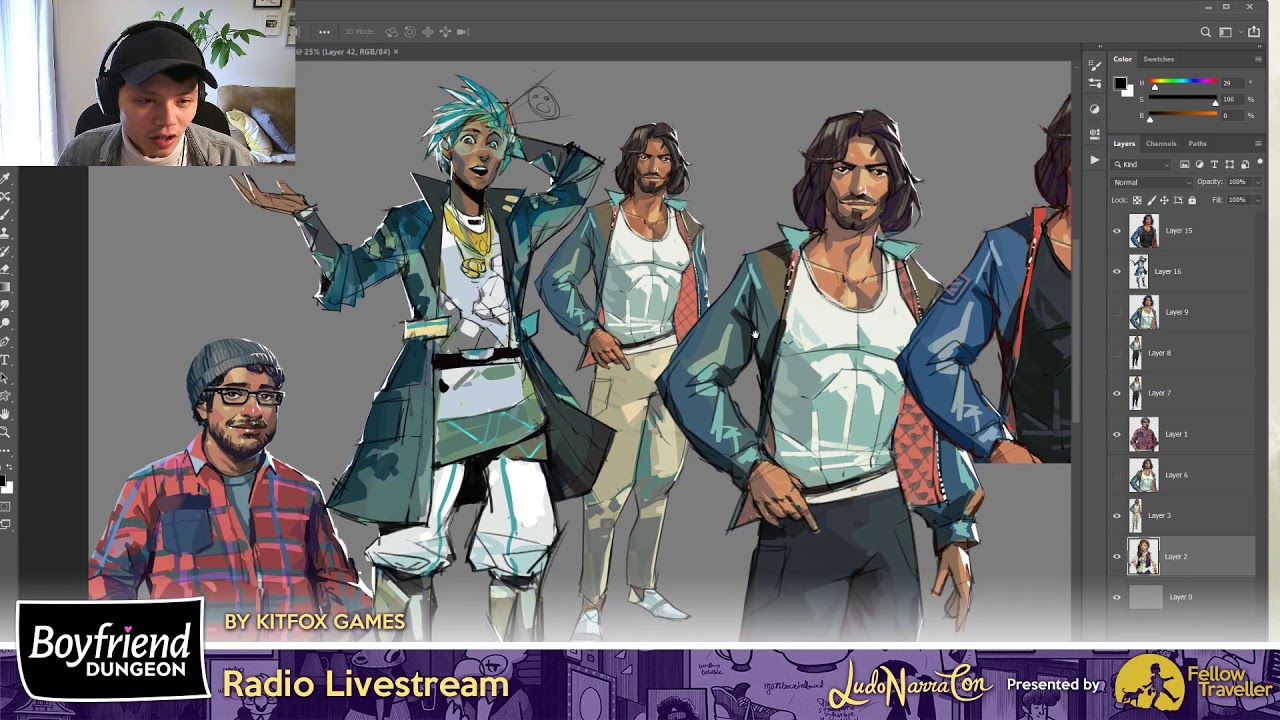Select Layer 9 thumbnail
Viewport: 1280px width, 720px height.
[x=1143, y=312]
